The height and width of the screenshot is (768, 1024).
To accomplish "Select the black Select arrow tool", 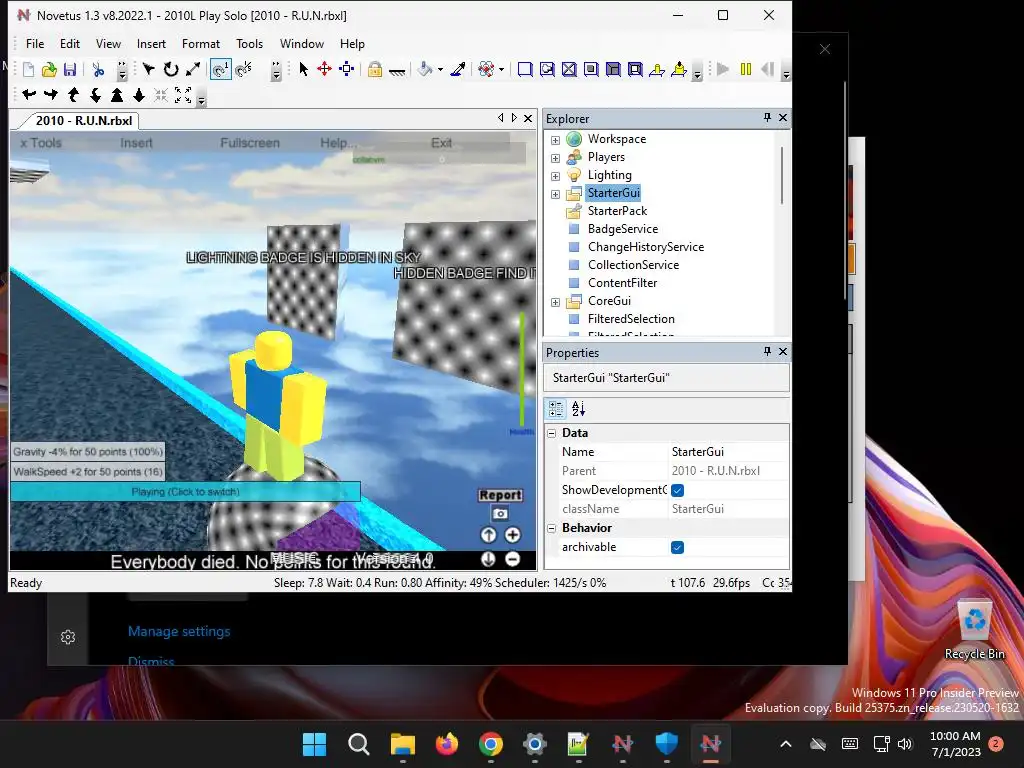I will [x=303, y=69].
